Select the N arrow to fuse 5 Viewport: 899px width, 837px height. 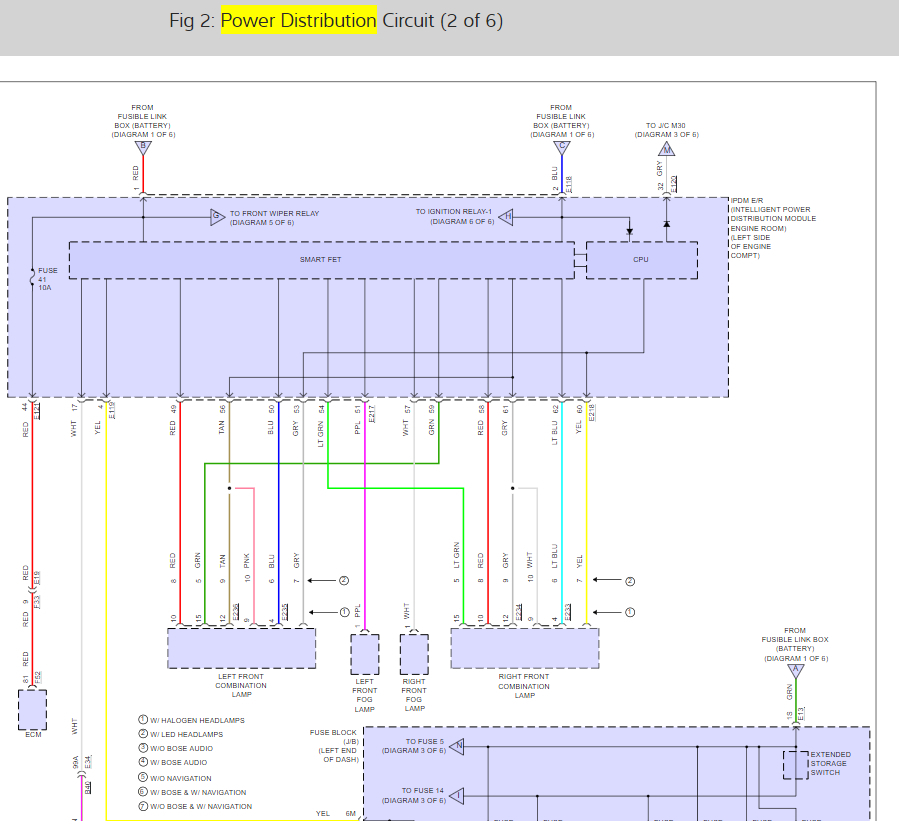click(457, 746)
